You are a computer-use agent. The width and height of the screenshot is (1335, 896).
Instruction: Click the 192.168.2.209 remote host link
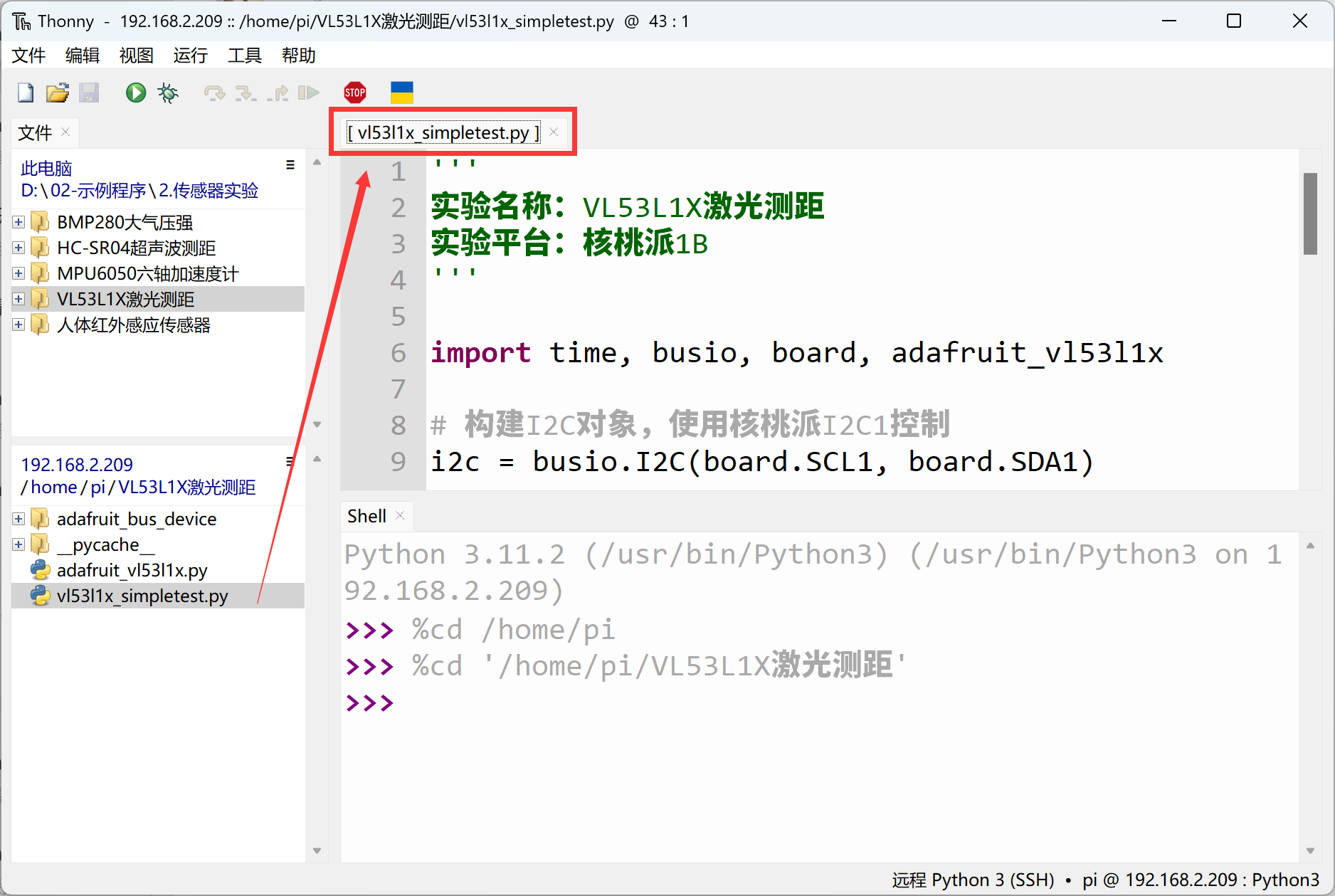coord(77,465)
